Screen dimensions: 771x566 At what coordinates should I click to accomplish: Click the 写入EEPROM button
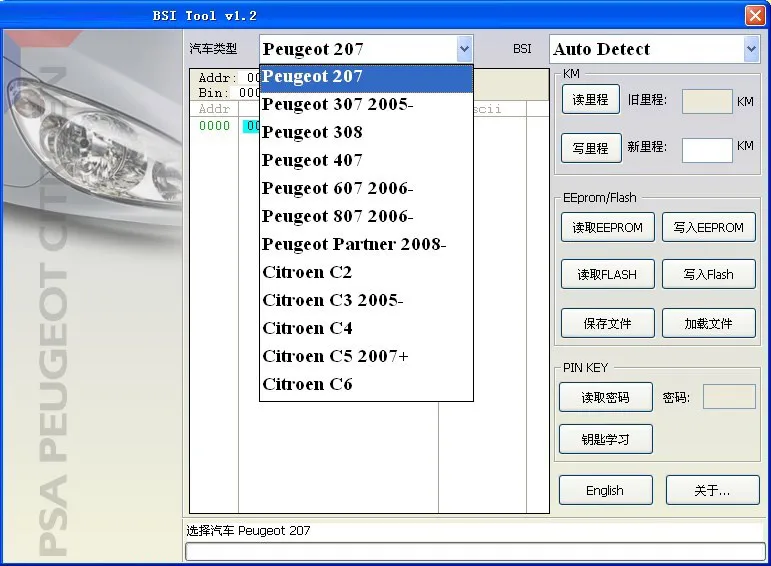tap(709, 227)
